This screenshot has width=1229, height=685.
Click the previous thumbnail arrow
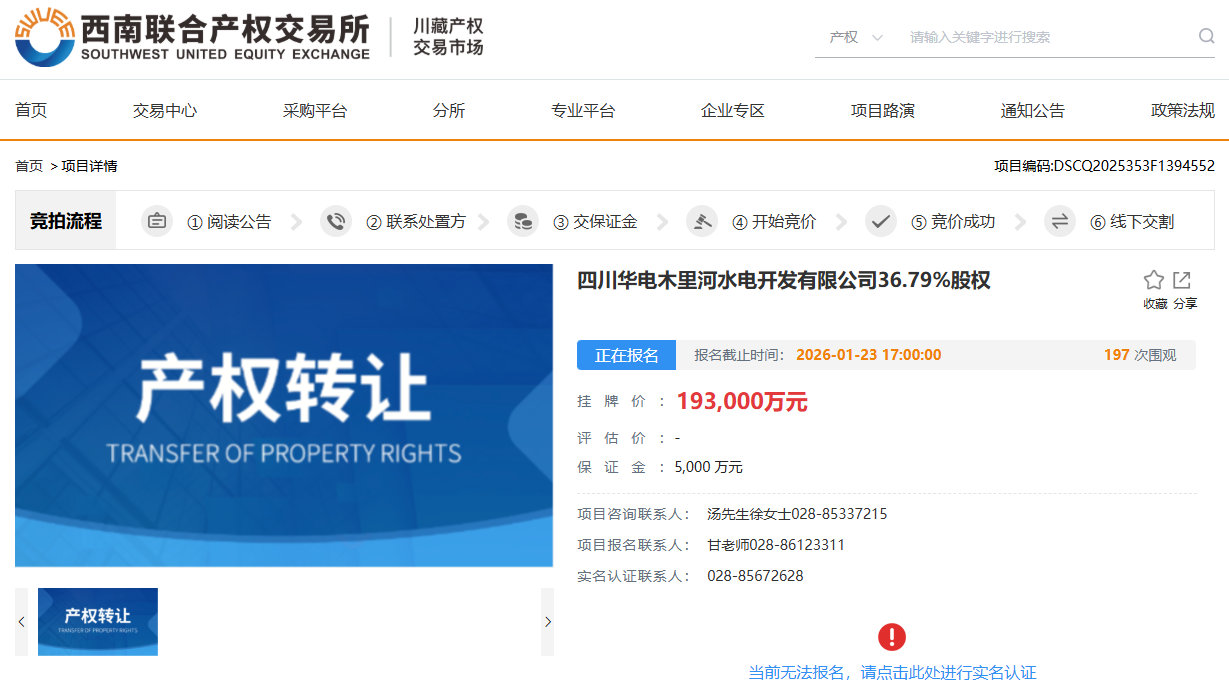[x=22, y=622]
